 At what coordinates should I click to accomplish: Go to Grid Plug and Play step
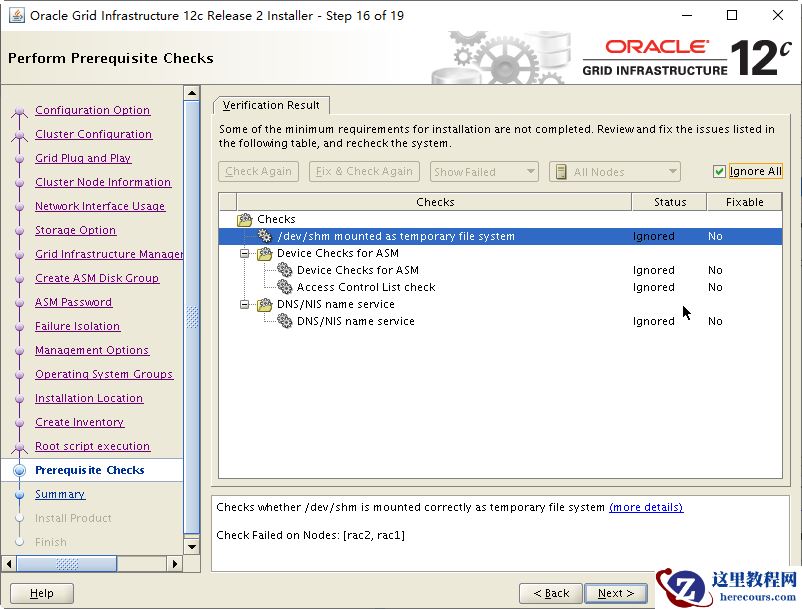click(x=83, y=158)
